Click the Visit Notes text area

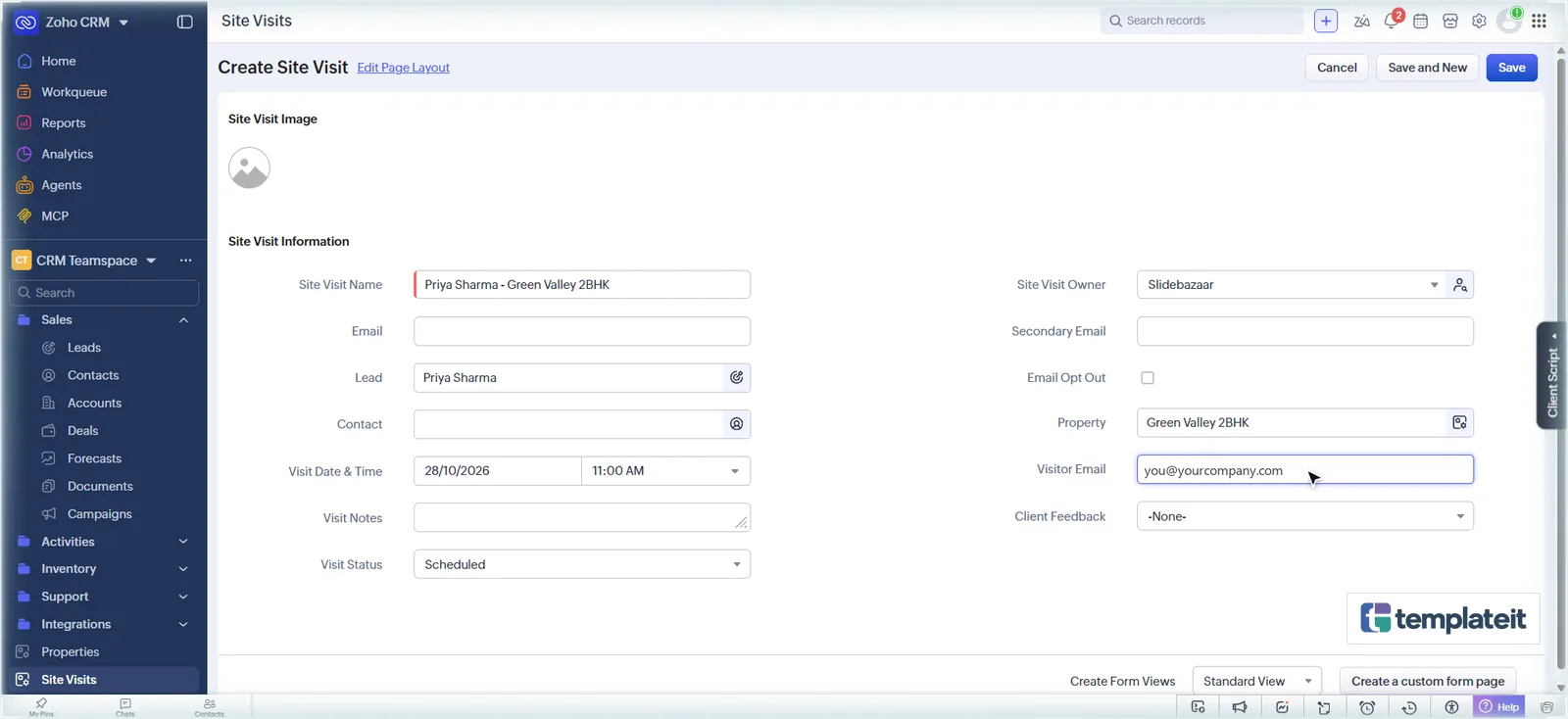(582, 517)
